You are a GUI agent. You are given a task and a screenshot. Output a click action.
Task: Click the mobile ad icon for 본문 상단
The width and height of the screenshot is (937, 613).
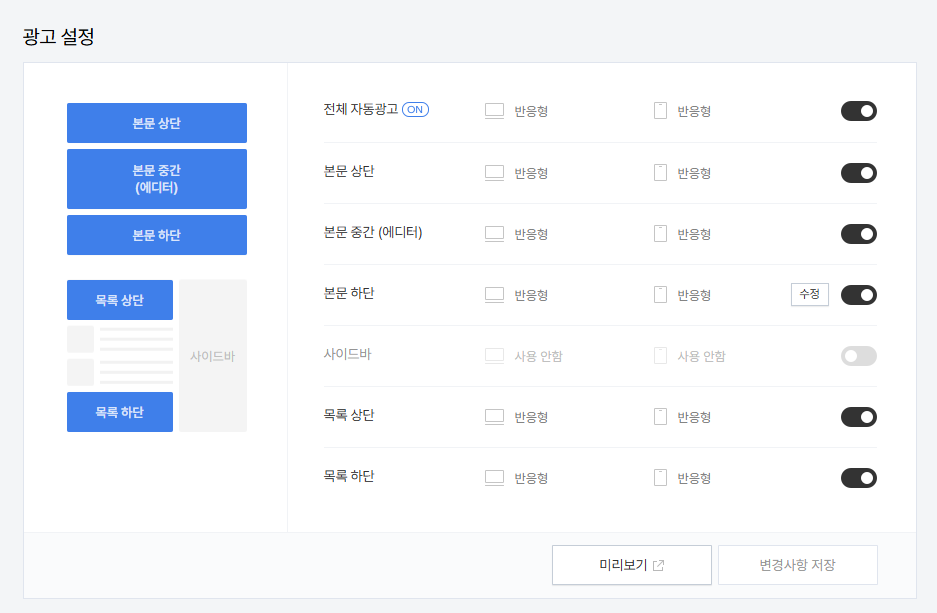(660, 172)
